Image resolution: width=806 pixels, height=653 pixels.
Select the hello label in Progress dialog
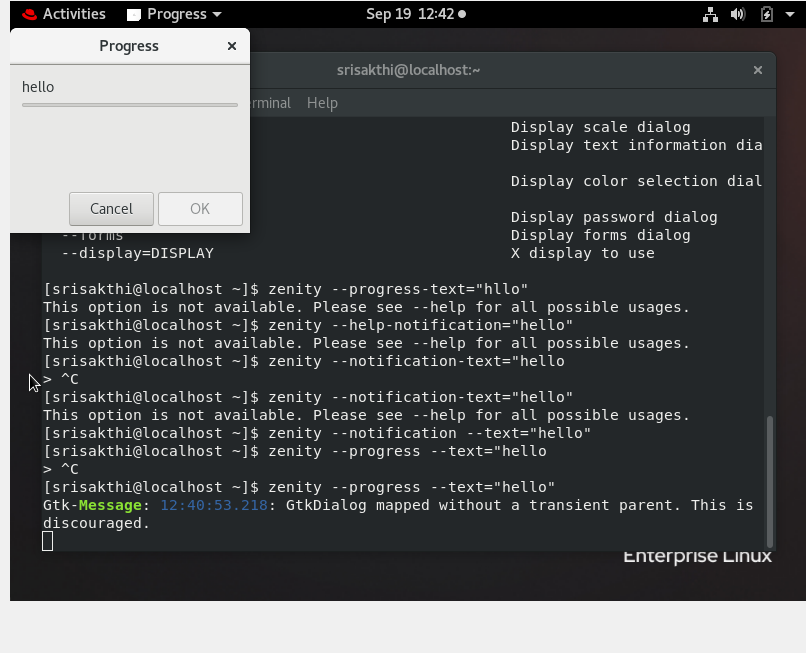click(x=37, y=87)
